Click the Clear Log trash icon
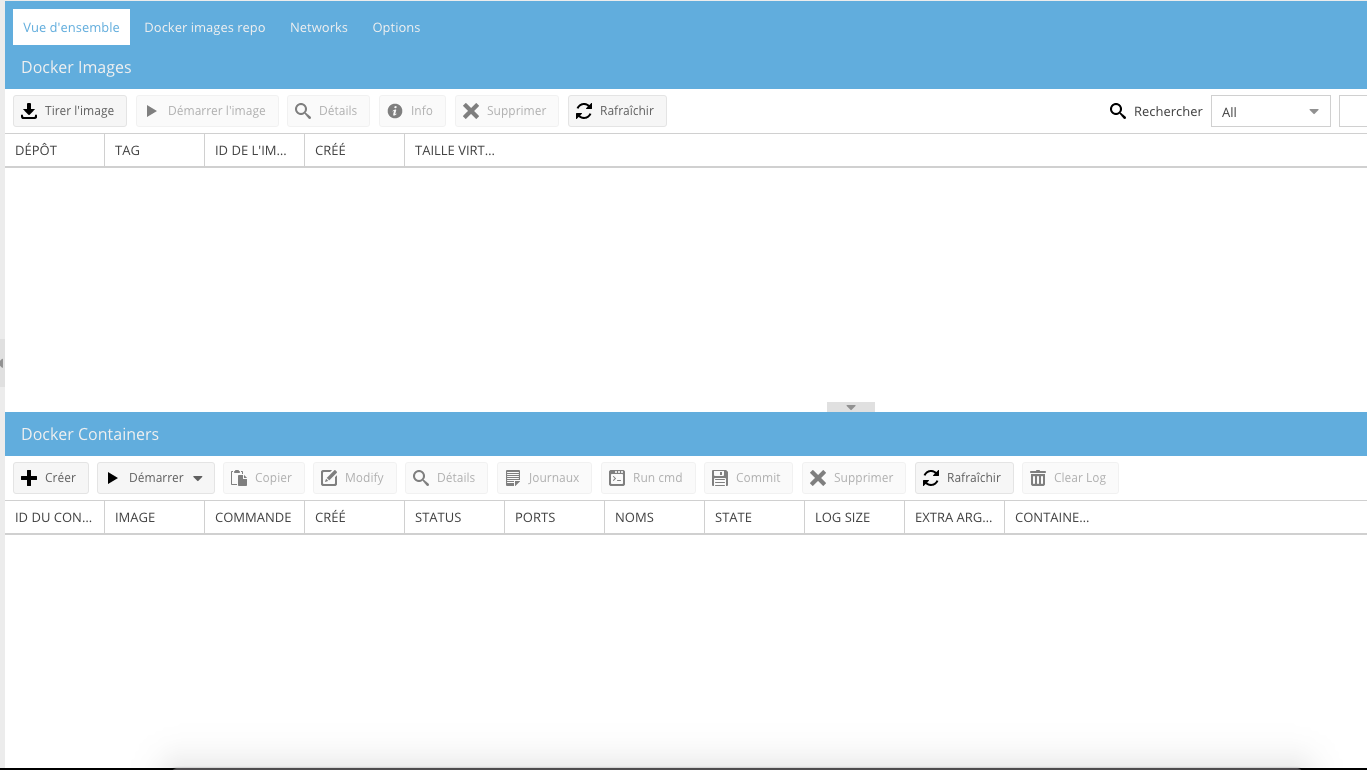The image size is (1367, 770). [x=1038, y=478]
